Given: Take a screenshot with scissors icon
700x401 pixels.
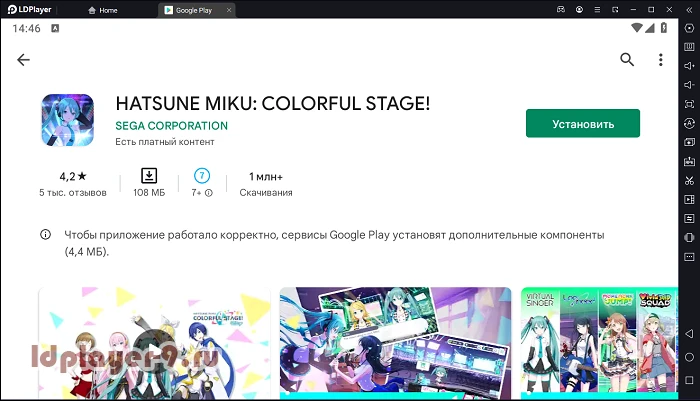Looking at the screenshot, I should 689,180.
